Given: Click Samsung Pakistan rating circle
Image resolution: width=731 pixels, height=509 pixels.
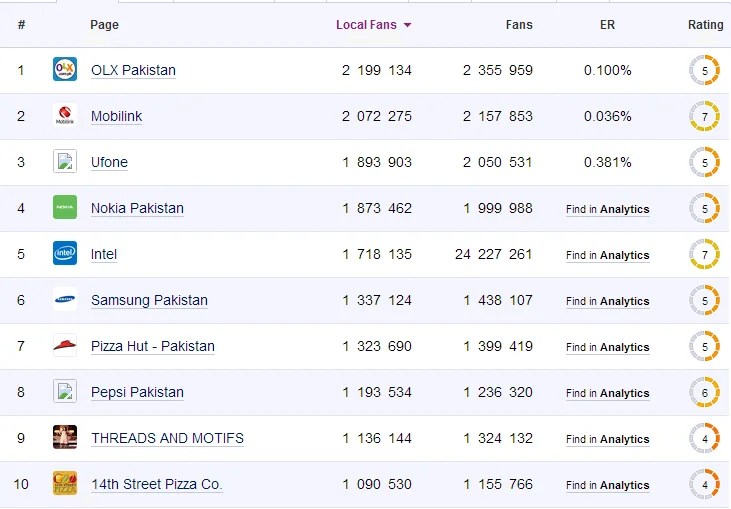Looking at the screenshot, I should (704, 301).
